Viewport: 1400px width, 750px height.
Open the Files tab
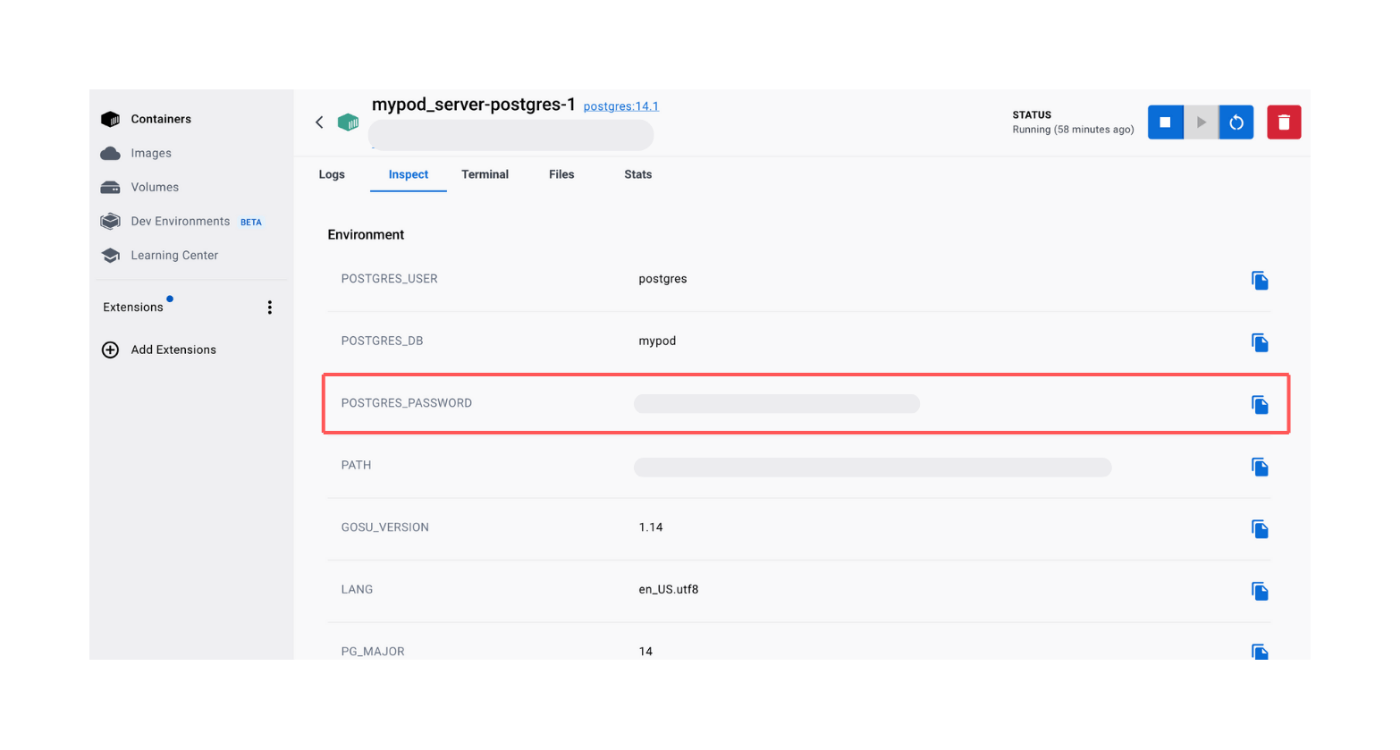tap(561, 174)
